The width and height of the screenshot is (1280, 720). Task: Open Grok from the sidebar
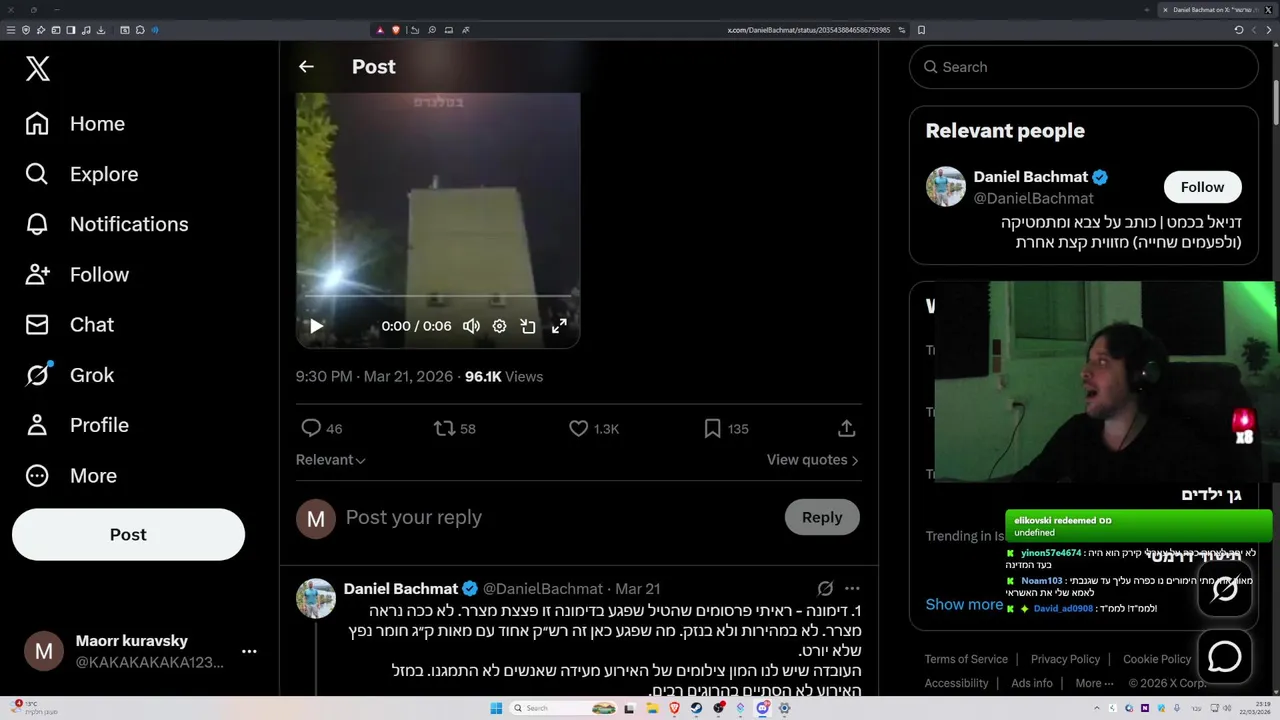tap(70, 375)
